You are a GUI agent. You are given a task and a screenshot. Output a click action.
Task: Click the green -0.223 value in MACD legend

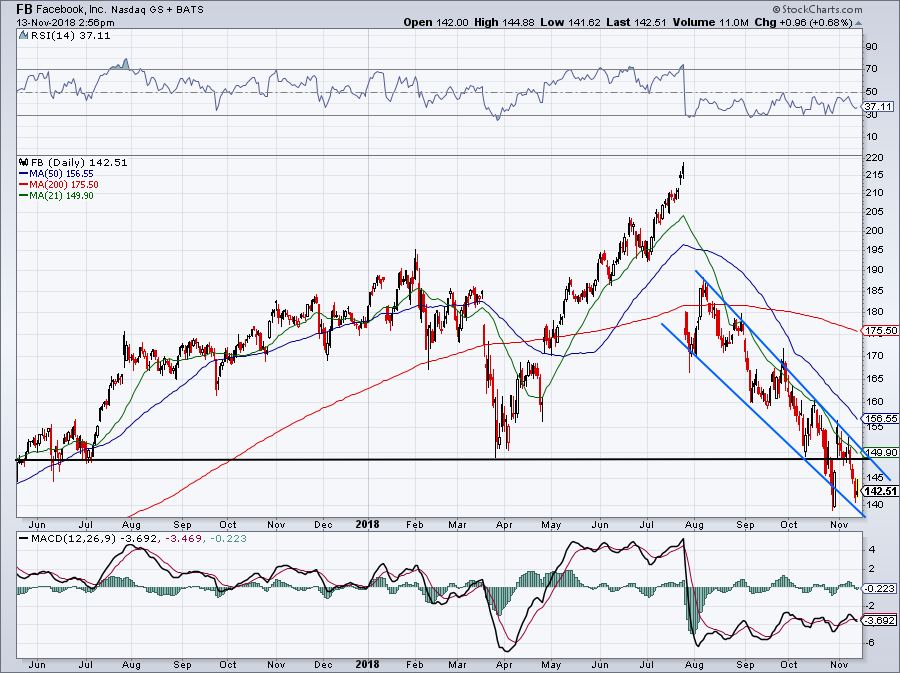228,539
